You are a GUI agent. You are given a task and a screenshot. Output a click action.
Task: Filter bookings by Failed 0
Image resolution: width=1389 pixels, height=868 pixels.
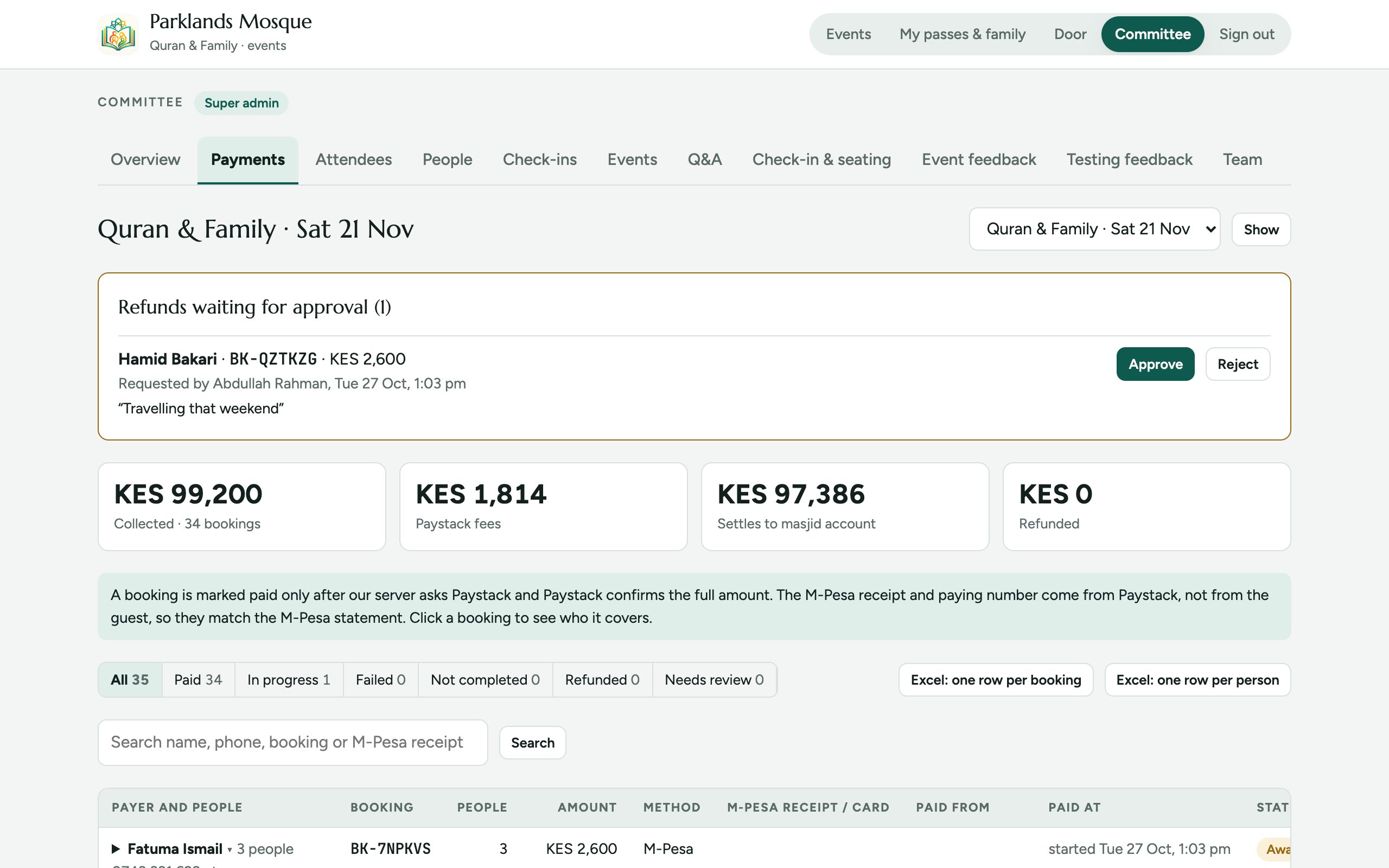coord(380,680)
